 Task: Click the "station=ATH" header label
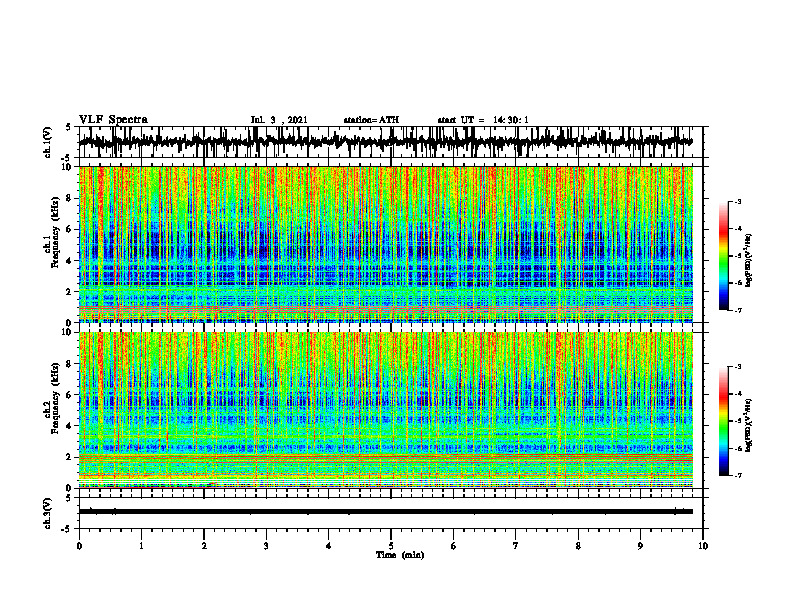(371, 120)
